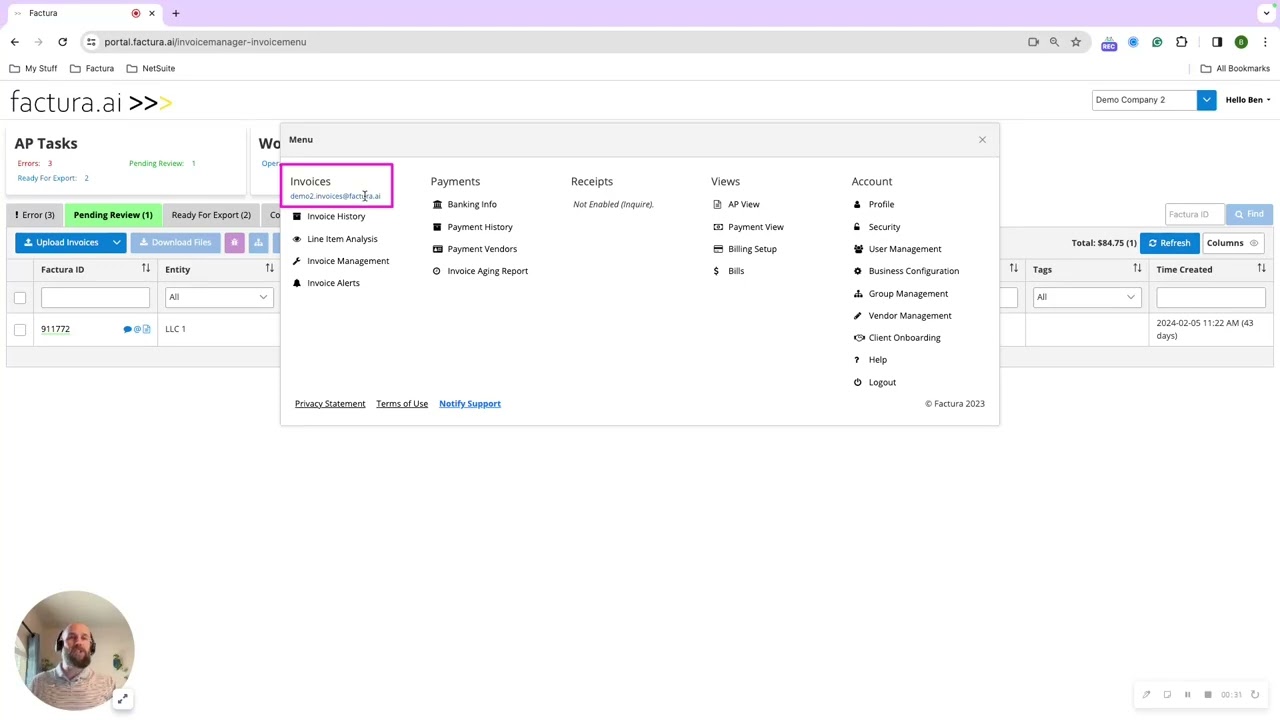This screenshot has width=1280, height=720.
Task: Switch to the Pending Review (1) tab
Action: [x=113, y=215]
